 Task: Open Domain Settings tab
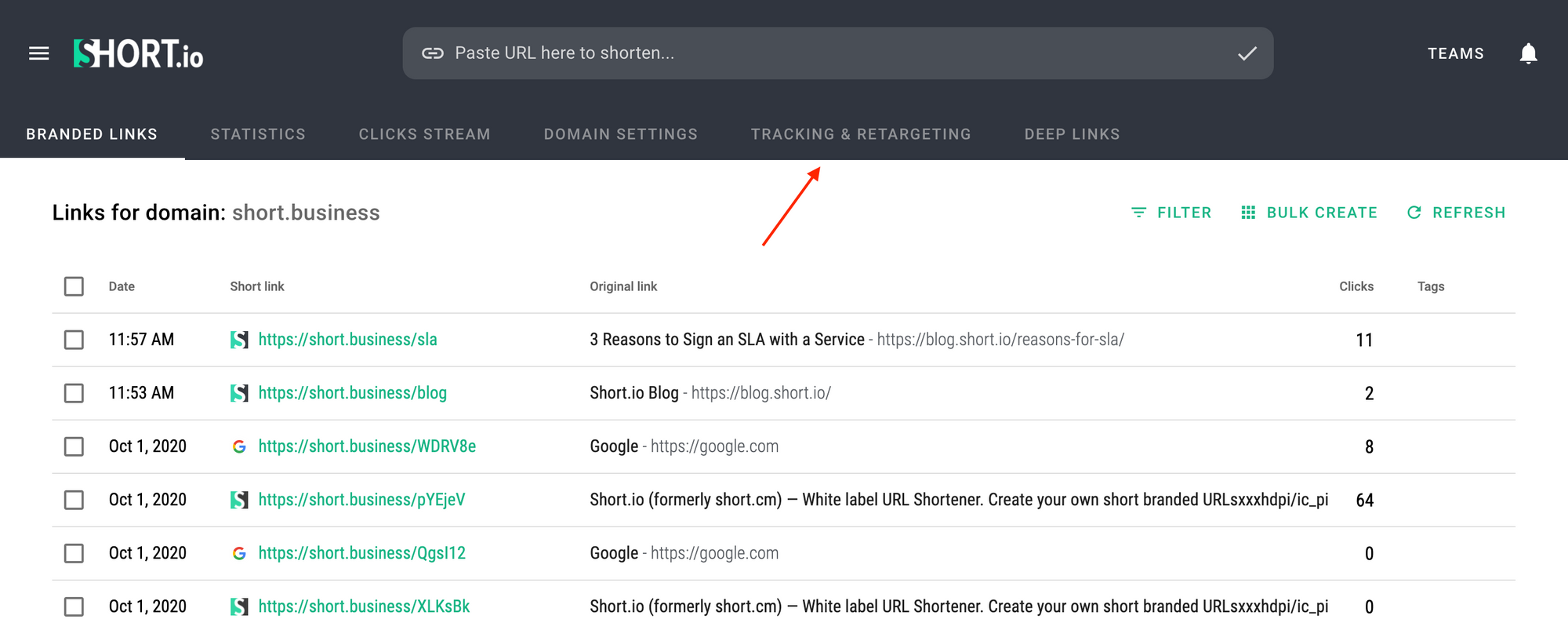[x=621, y=134]
